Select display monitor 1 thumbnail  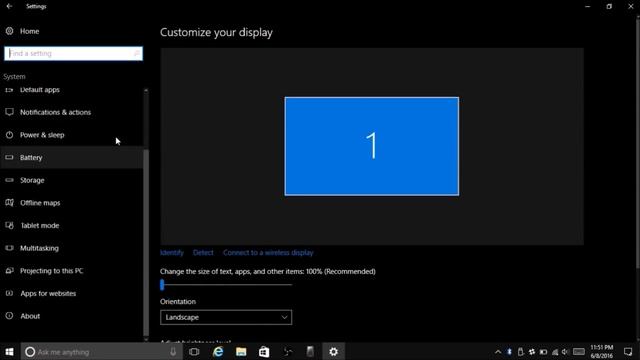click(x=371, y=146)
